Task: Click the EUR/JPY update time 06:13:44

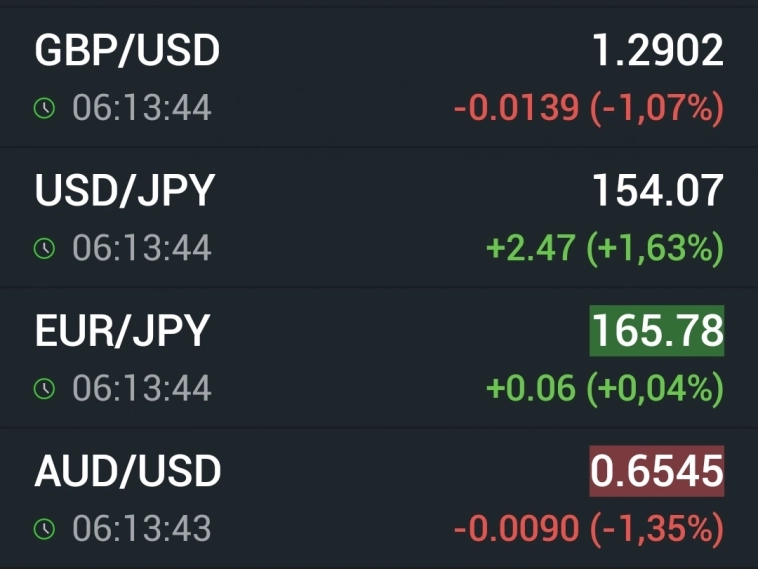Action: tap(142, 388)
